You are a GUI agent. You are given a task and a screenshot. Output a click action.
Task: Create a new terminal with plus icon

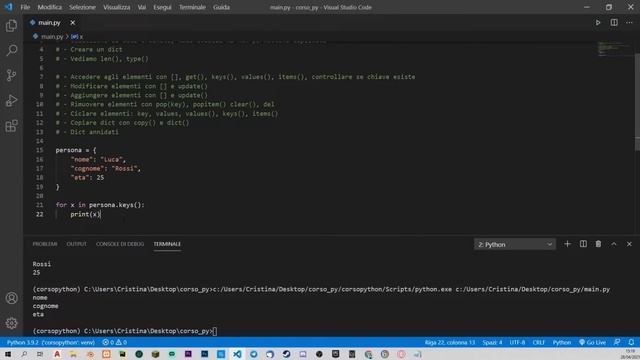(567, 244)
